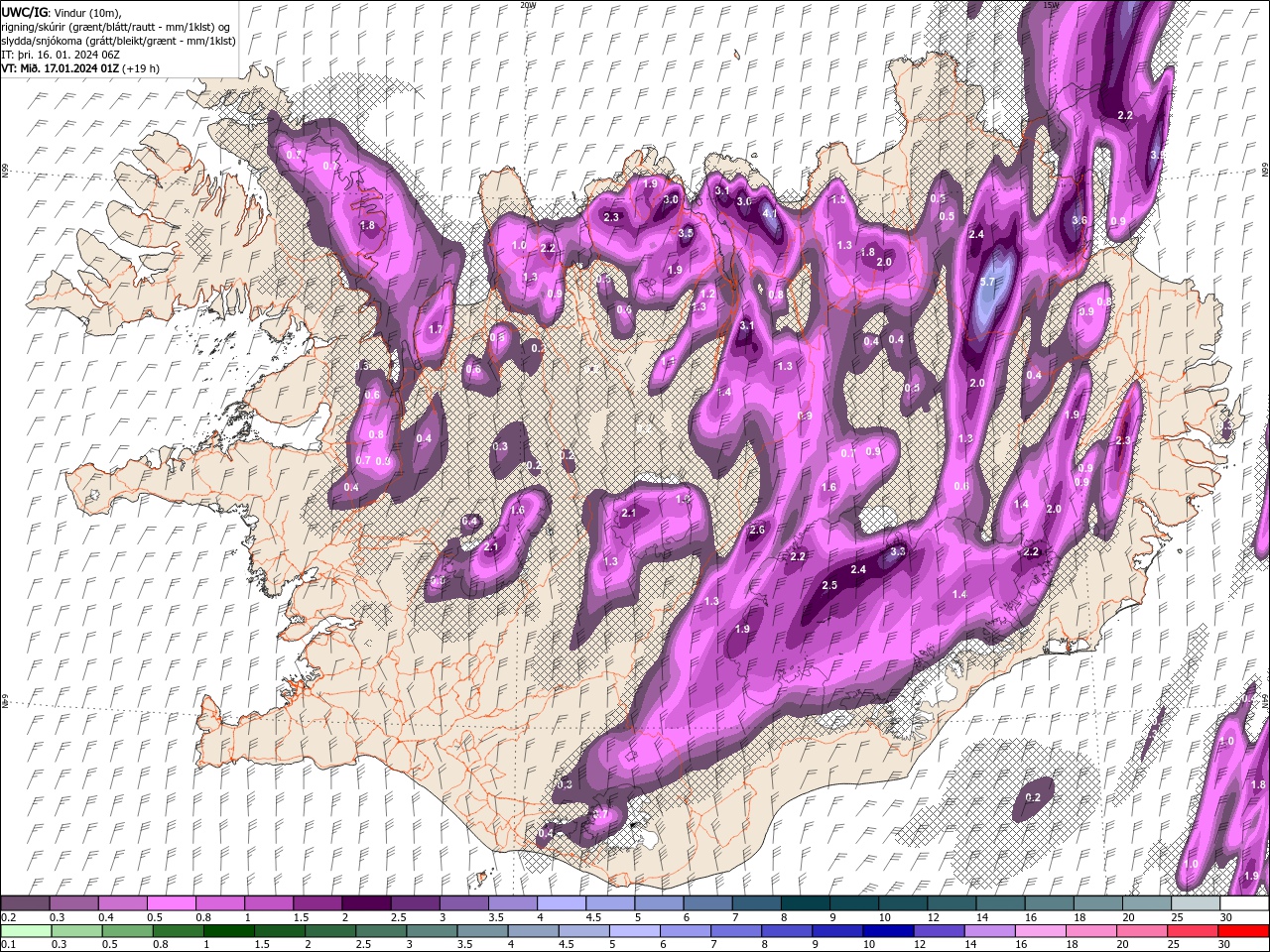This screenshot has height=952, width=1270.
Task: Pick the pale periwinkle 5–6 lower legend swatch
Action: coord(634,931)
